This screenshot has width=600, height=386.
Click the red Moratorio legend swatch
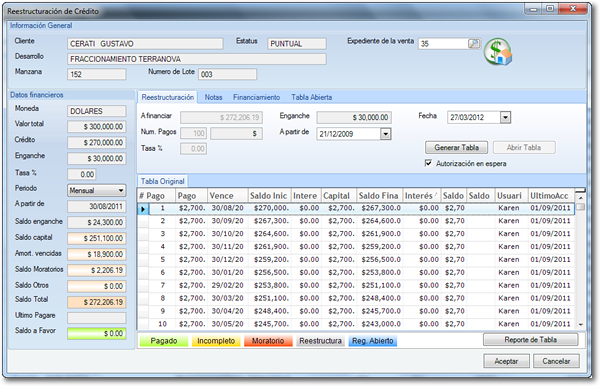[x=268, y=341]
